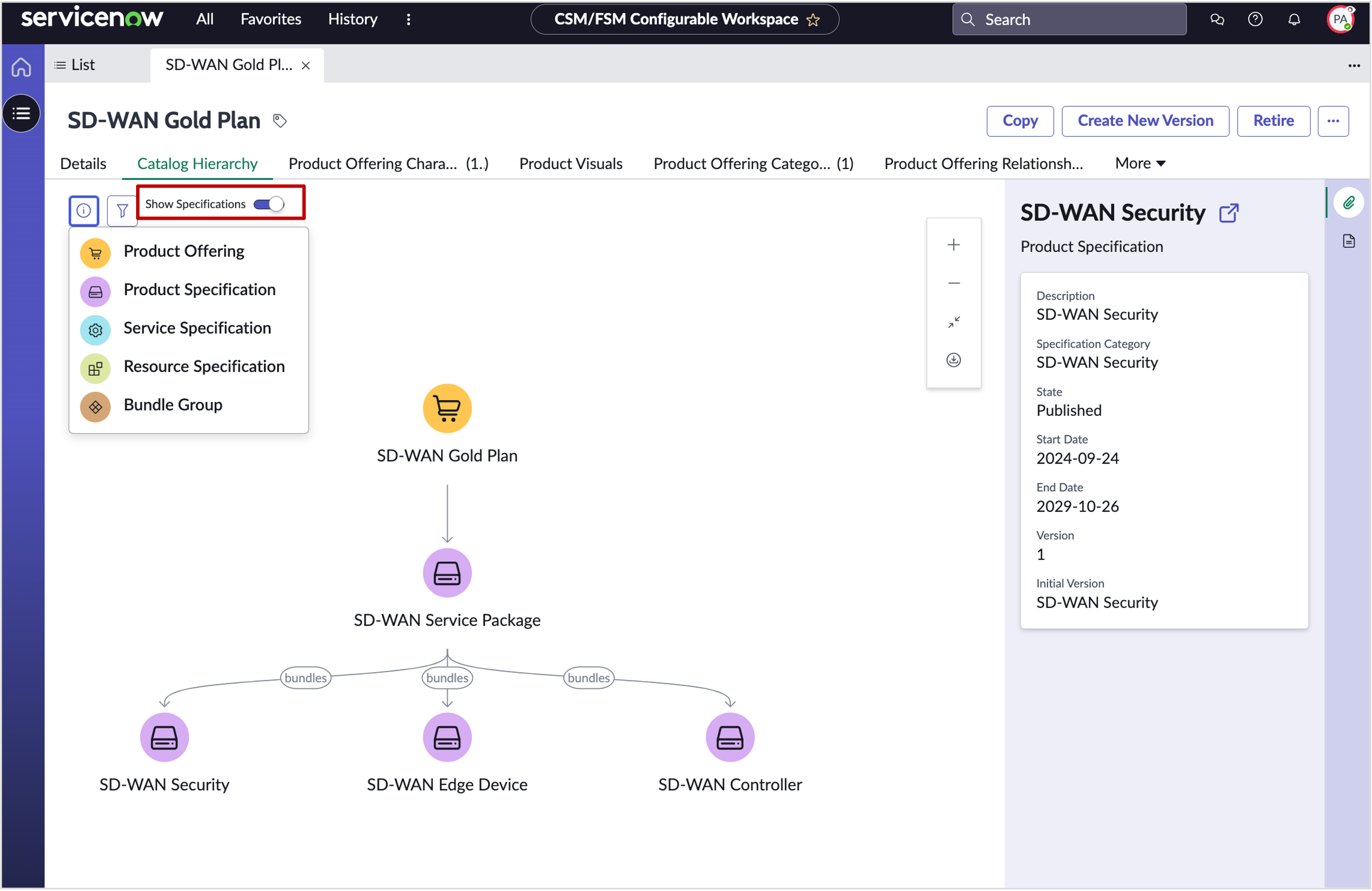The width and height of the screenshot is (1372, 891).
Task: Open the Product Visuals tab
Action: point(571,164)
